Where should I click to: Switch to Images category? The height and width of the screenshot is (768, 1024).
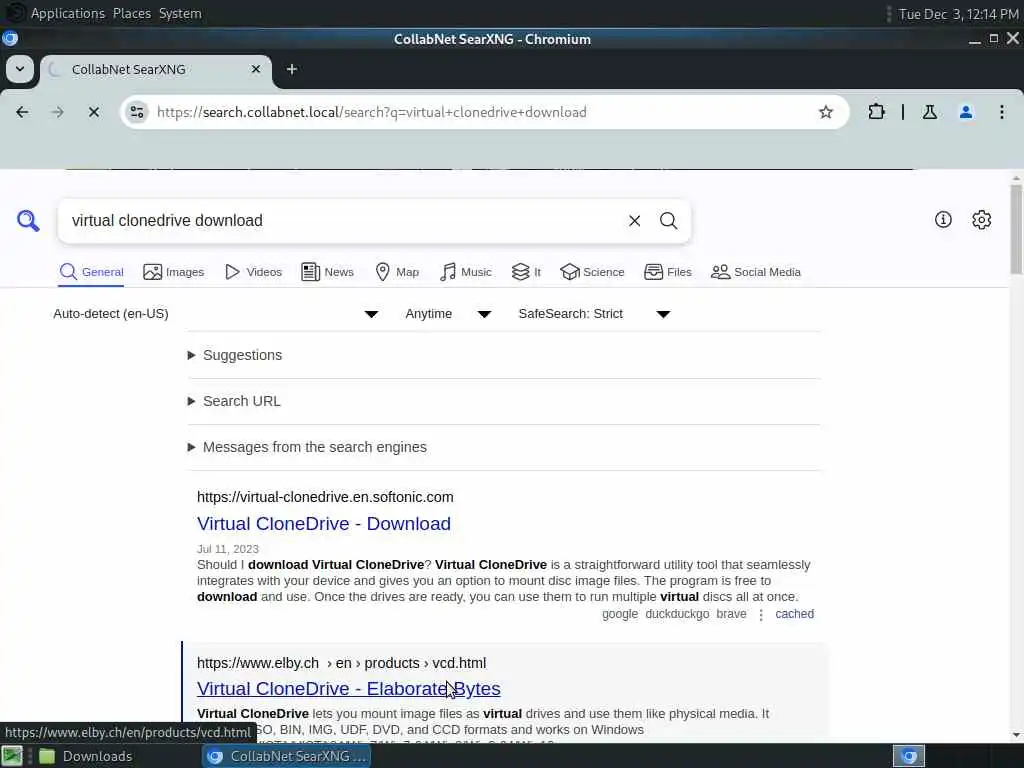(x=174, y=272)
